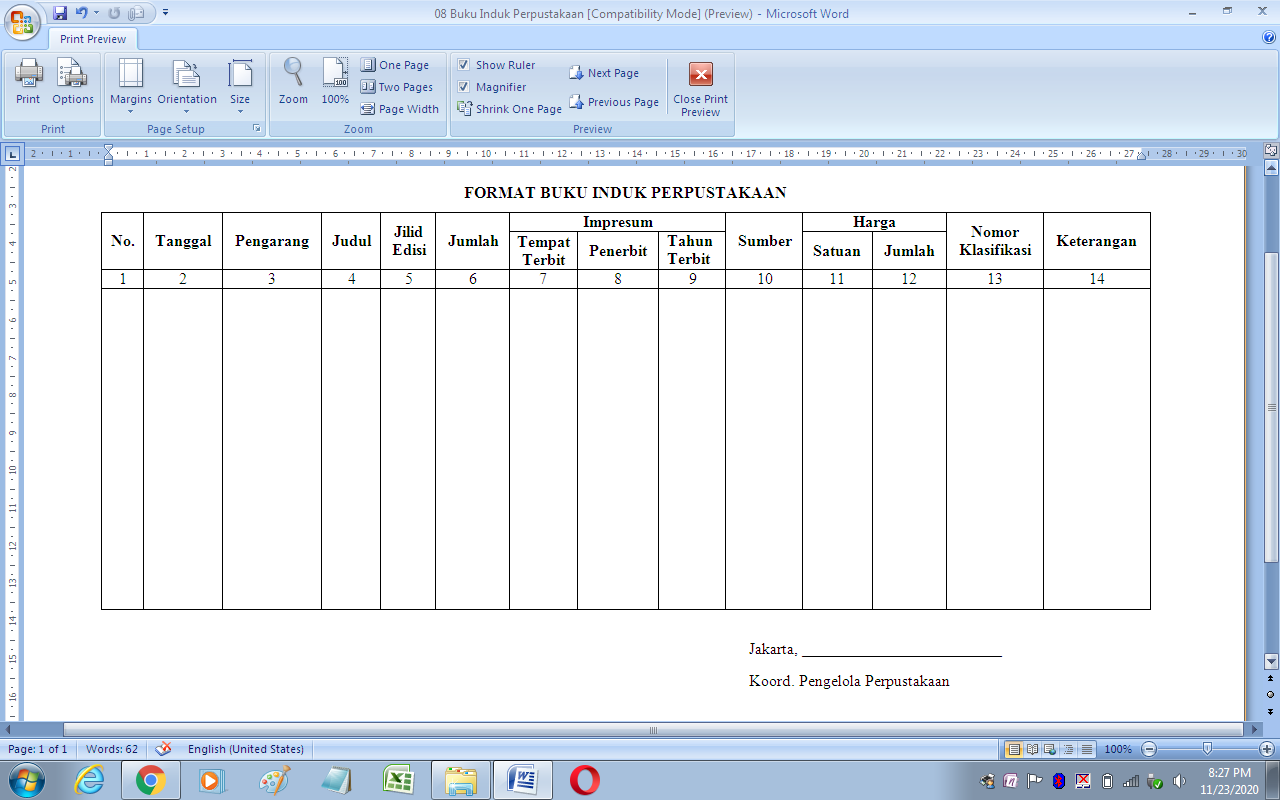This screenshot has height=800, width=1280.
Task: Open the paper Size dropdown
Action: pos(240,86)
